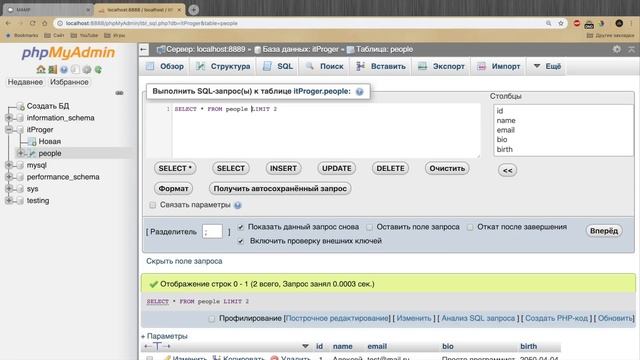The height and width of the screenshot is (360, 640).
Task: Open the Обзор tab
Action: 165,66
